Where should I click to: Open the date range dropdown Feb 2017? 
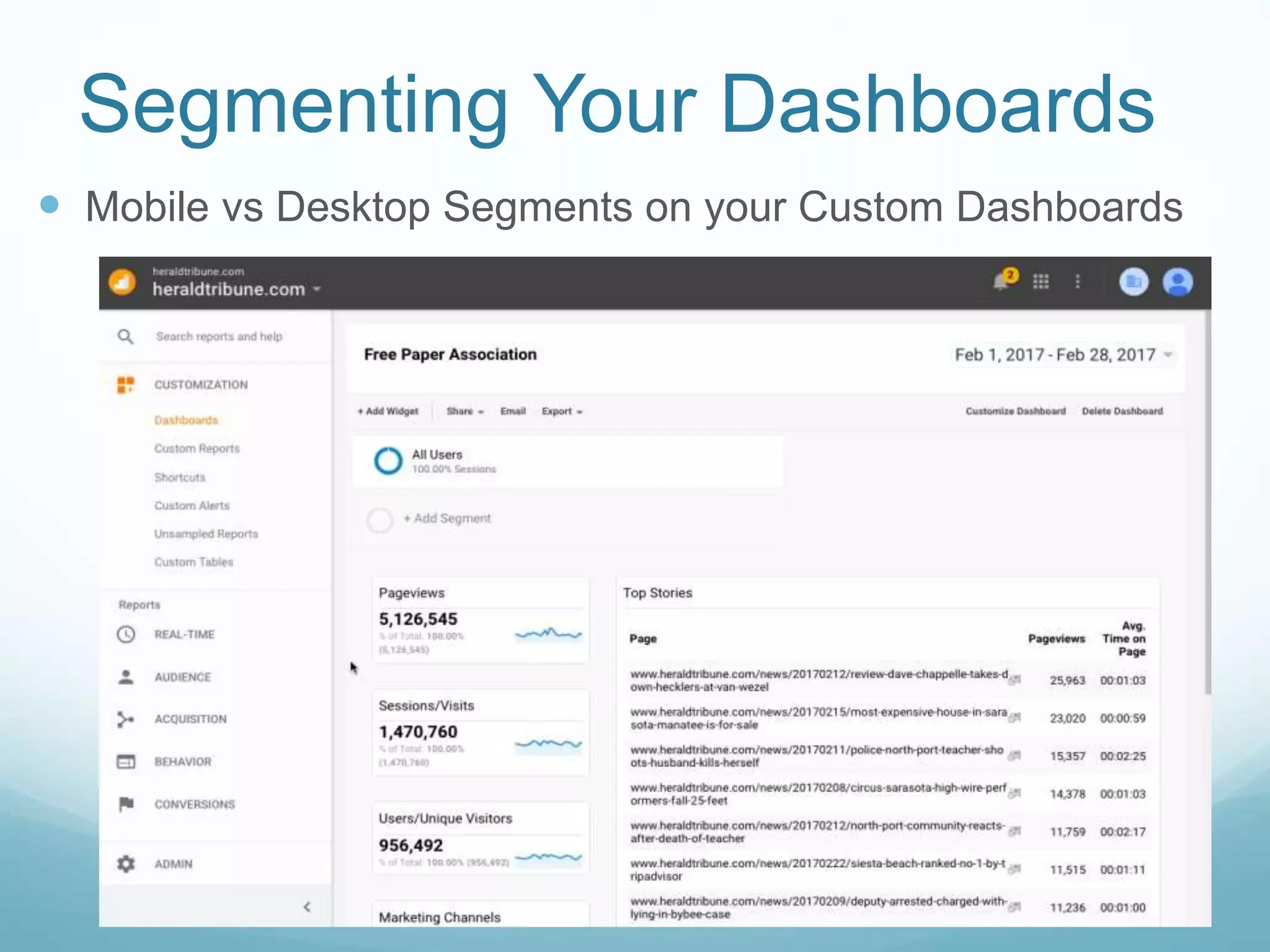coord(1064,355)
